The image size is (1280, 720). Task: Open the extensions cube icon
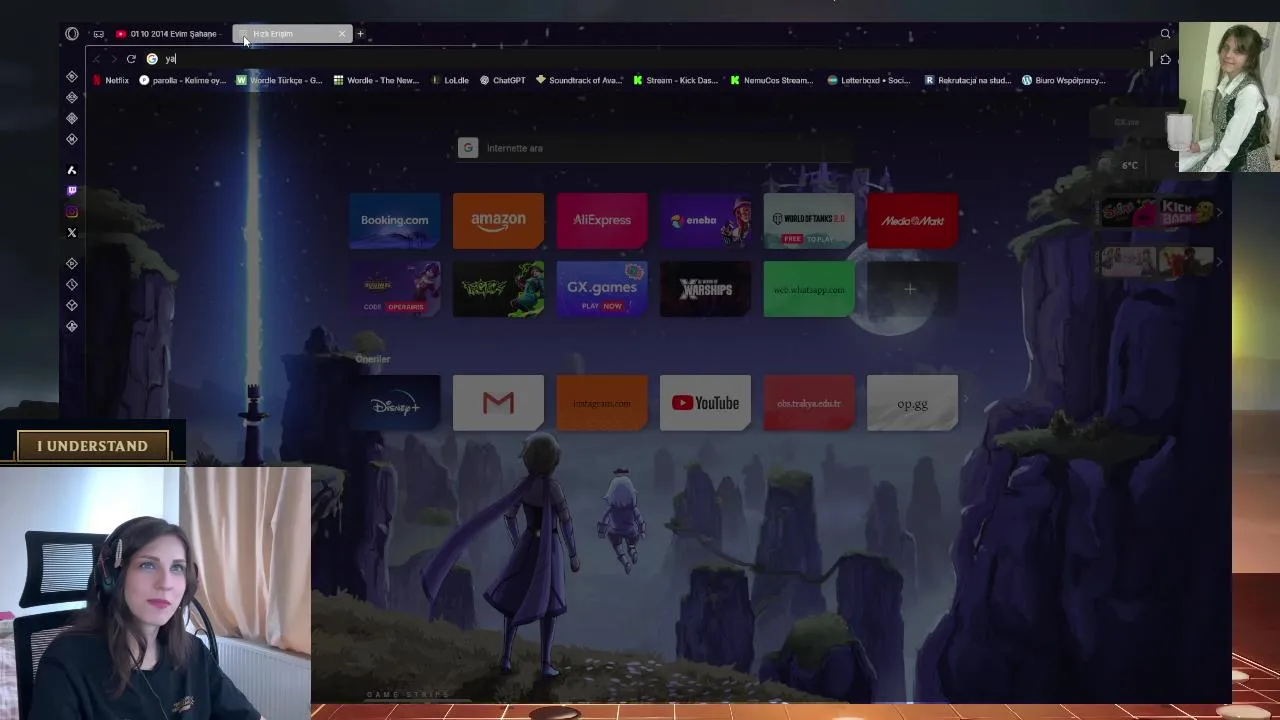(1165, 60)
